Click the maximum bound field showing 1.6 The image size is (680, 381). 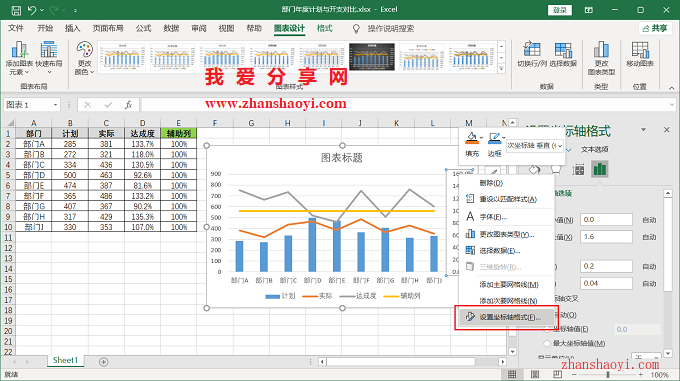click(x=606, y=237)
